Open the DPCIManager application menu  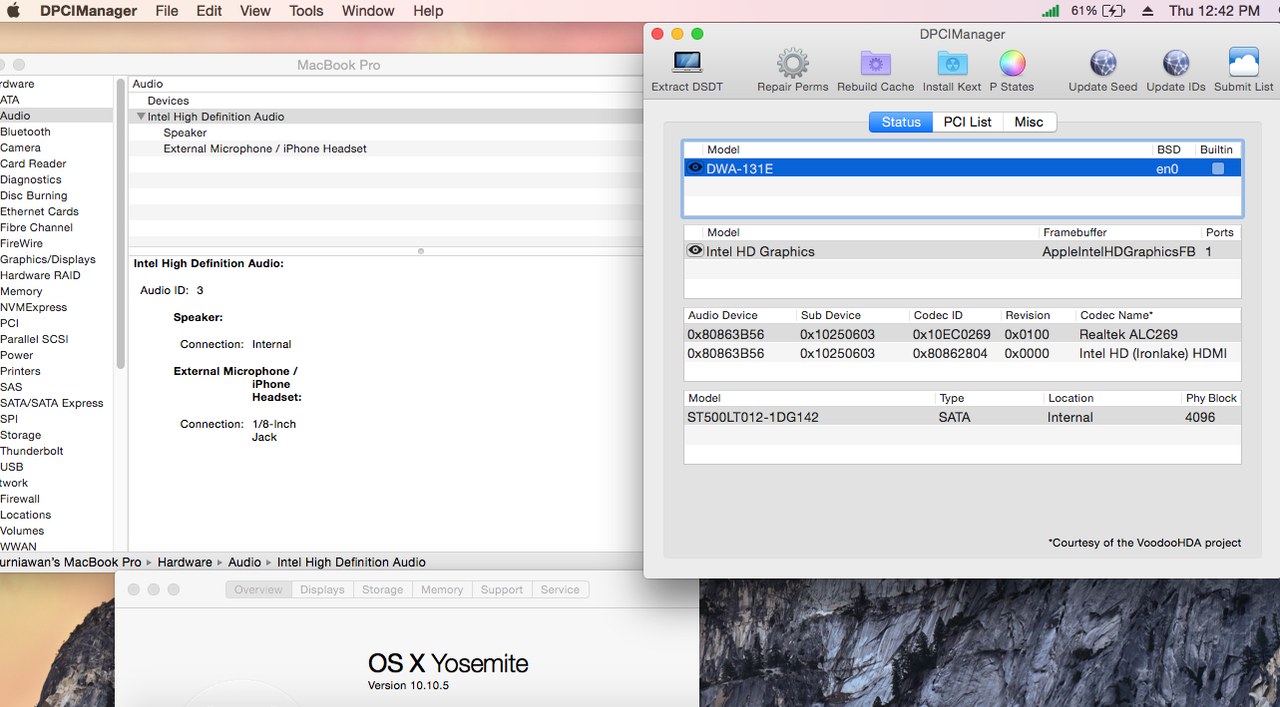(89, 11)
